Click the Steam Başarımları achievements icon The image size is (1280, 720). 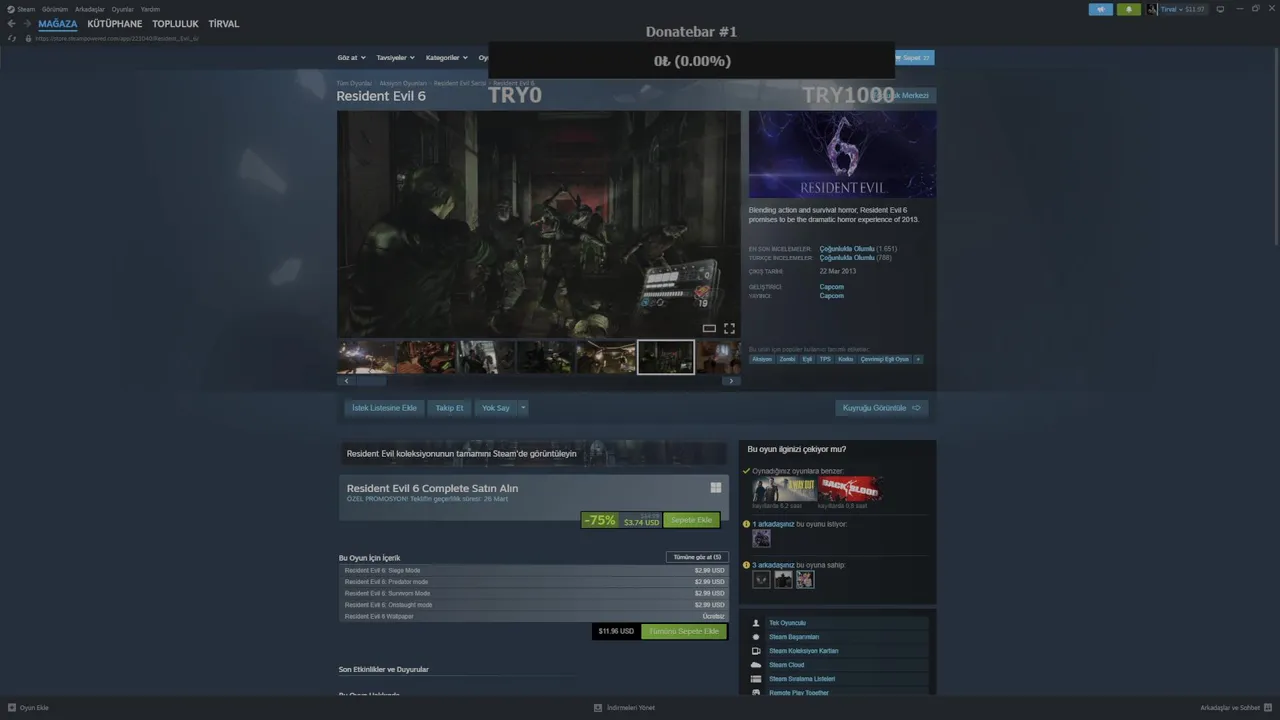pos(756,637)
